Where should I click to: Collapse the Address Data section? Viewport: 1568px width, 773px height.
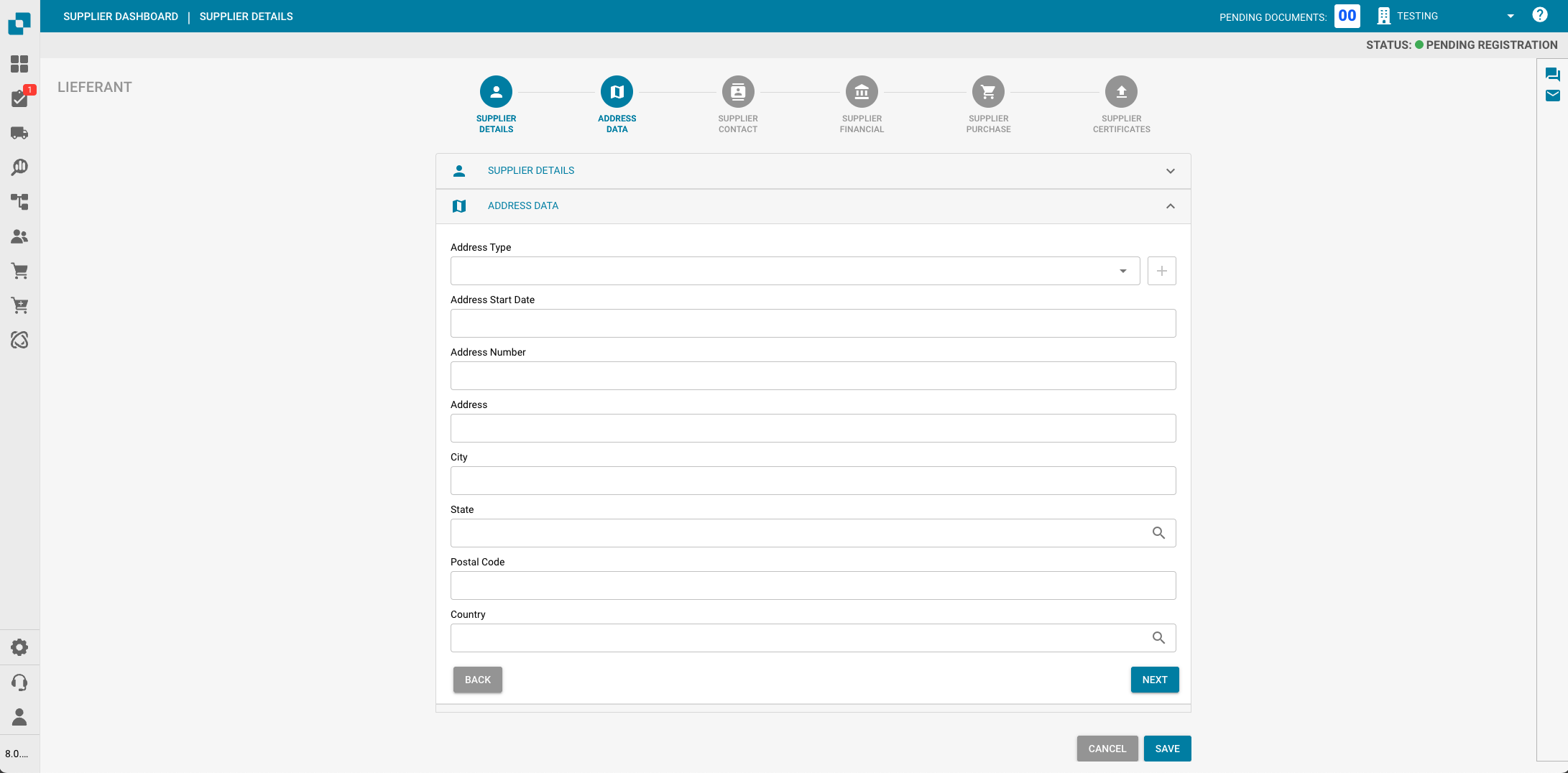[x=1170, y=206]
